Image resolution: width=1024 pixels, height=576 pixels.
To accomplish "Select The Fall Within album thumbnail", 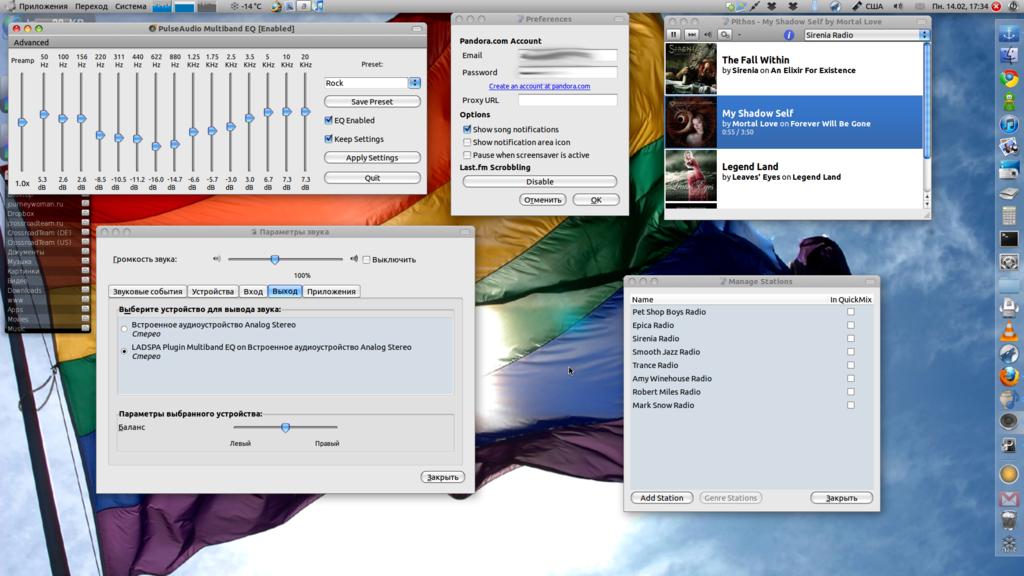I will (x=691, y=69).
